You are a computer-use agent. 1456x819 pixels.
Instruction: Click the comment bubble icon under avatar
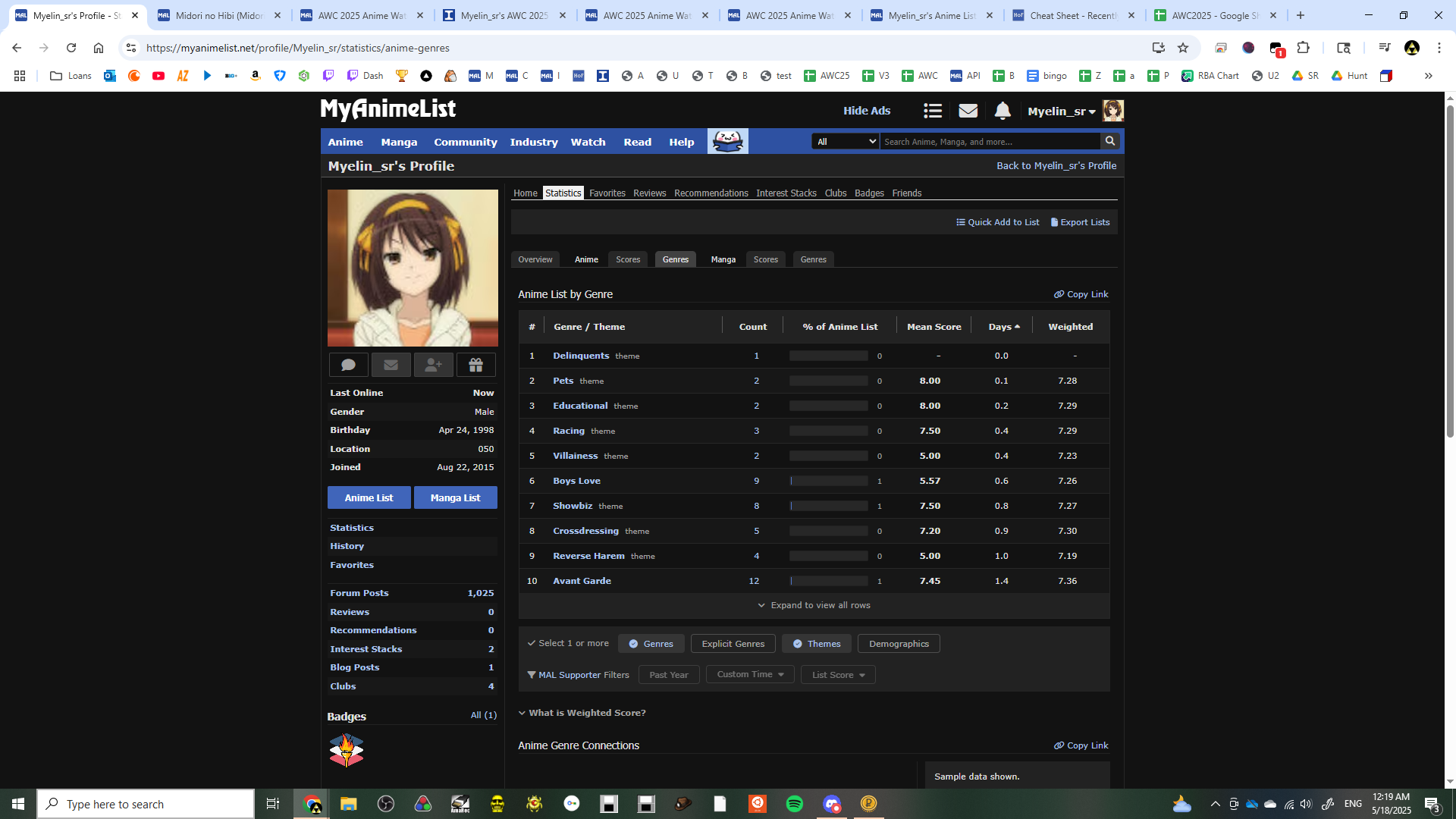[349, 366]
